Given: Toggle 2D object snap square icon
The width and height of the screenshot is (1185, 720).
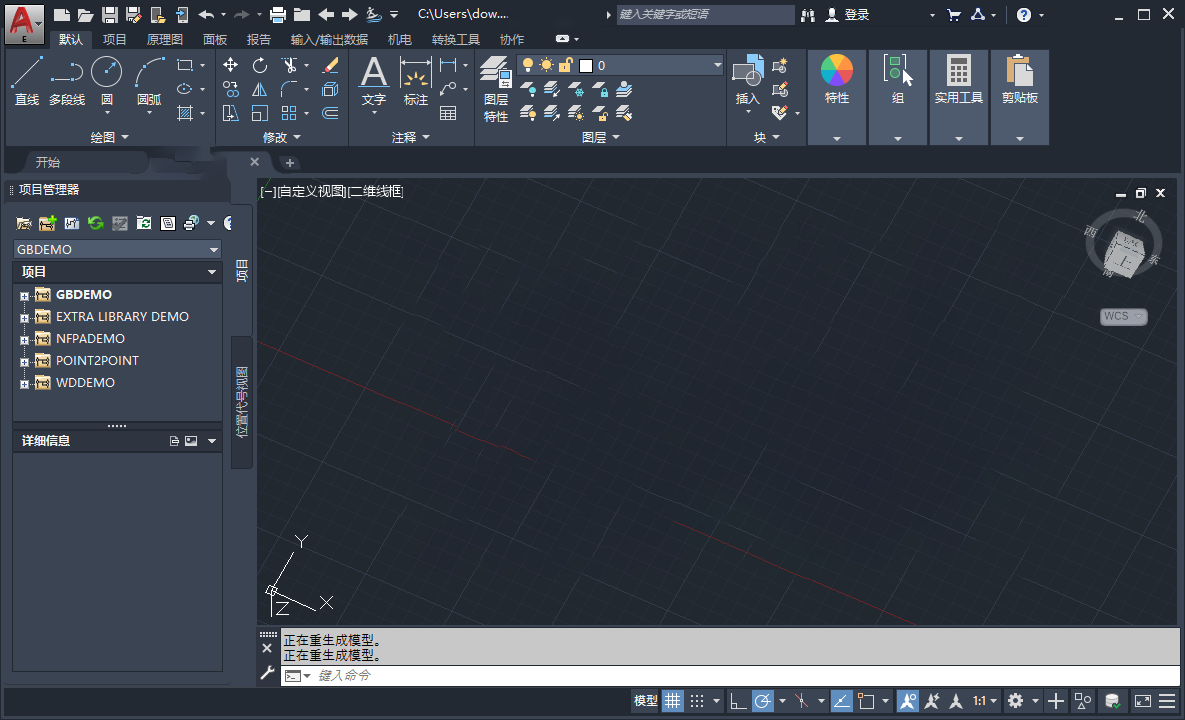Looking at the screenshot, I should [x=866, y=701].
